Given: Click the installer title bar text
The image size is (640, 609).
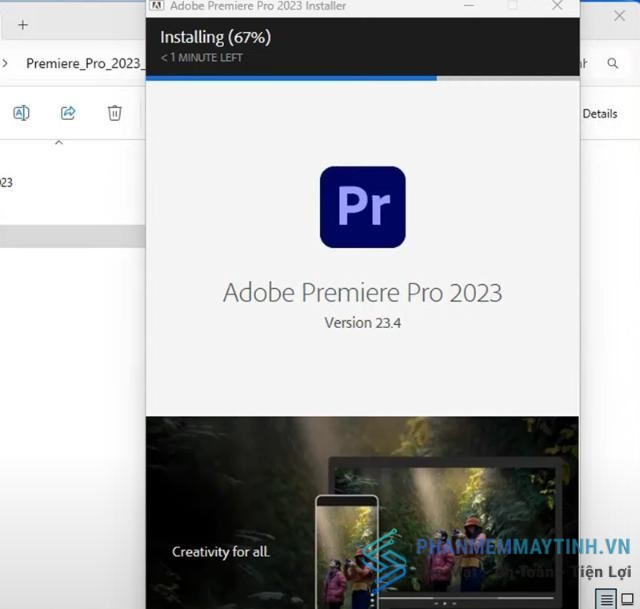Looking at the screenshot, I should pos(258,6).
